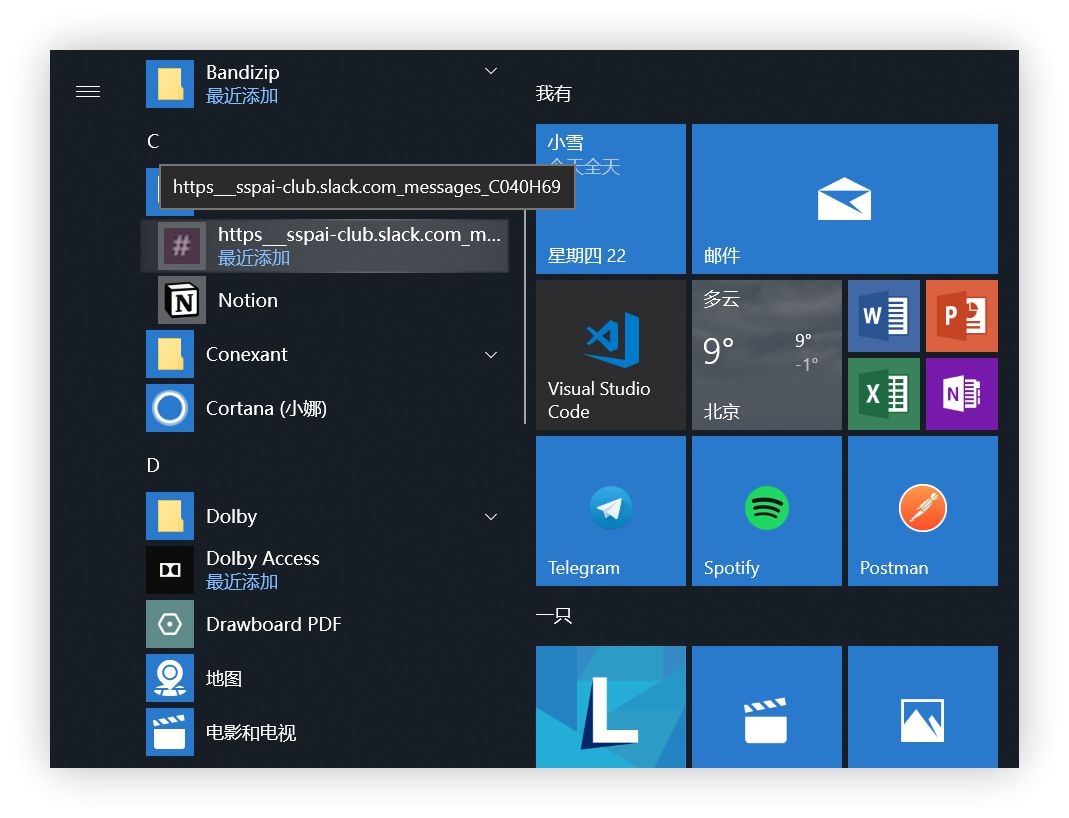Launch 地图 from the app list
Screen dimensions: 1069x818
(224, 678)
